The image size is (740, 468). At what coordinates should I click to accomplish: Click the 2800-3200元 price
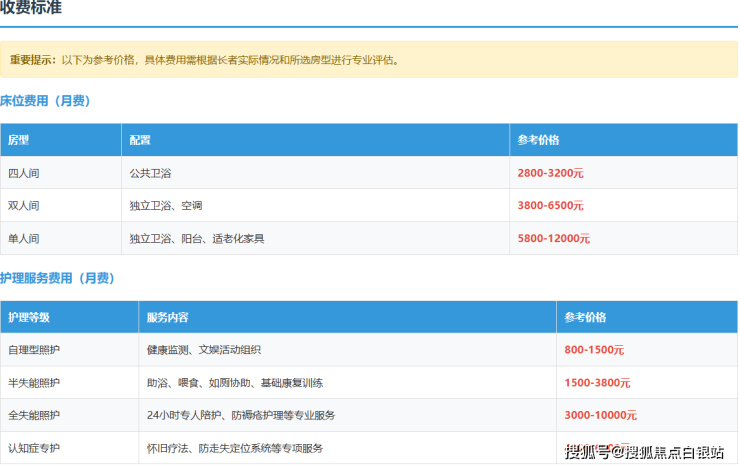pyautogui.click(x=550, y=173)
